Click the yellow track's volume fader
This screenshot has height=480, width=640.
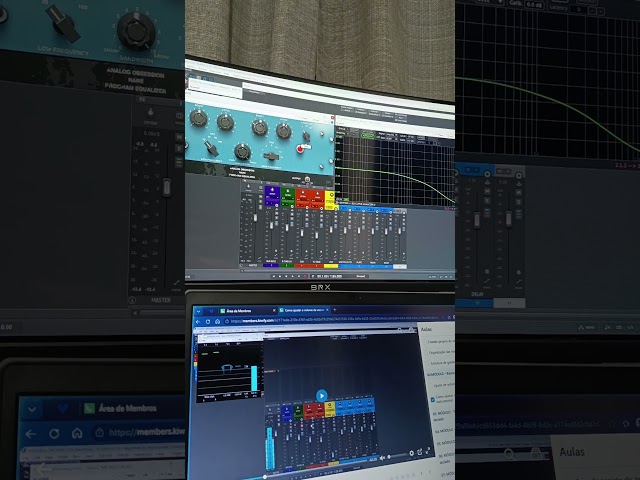pyautogui.click(x=331, y=230)
